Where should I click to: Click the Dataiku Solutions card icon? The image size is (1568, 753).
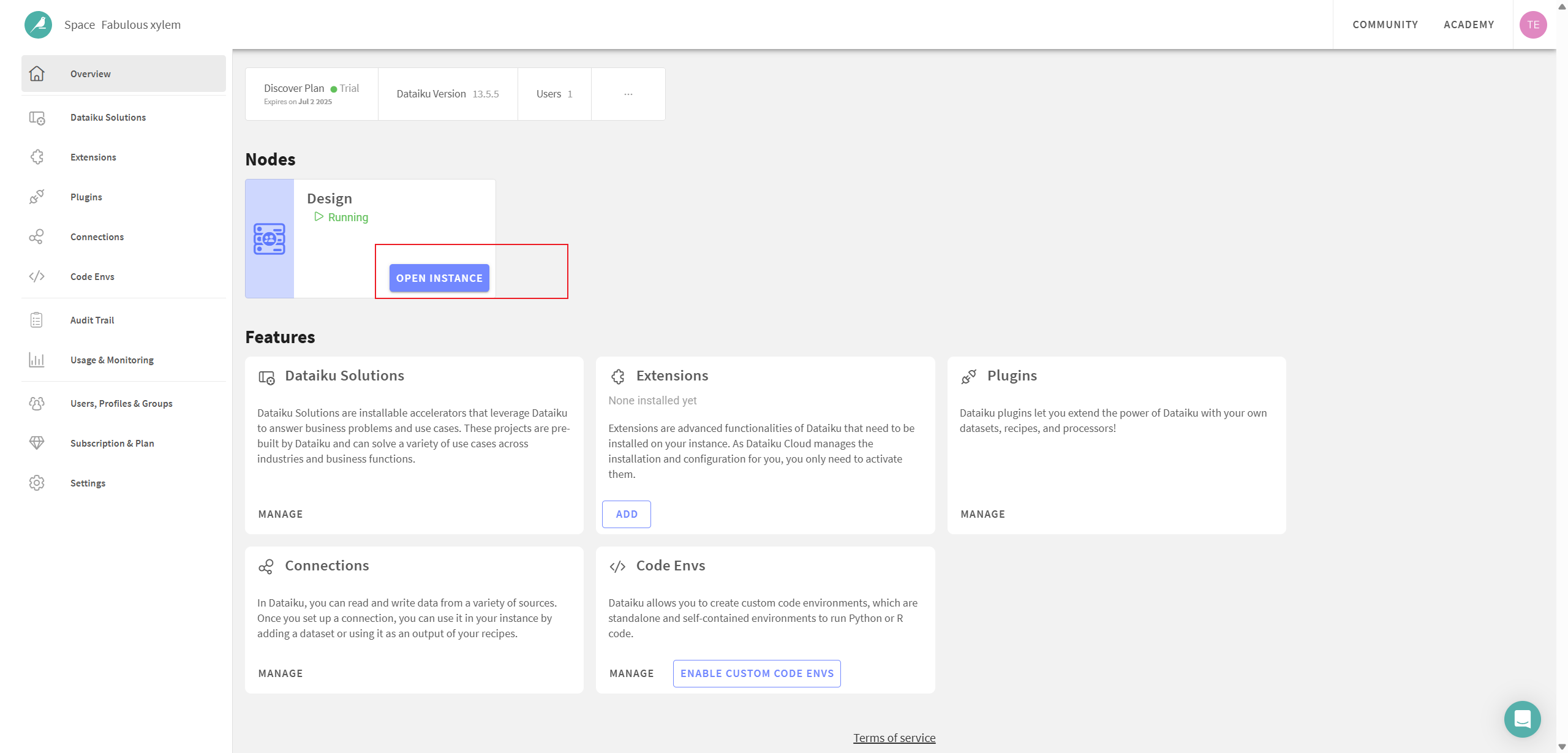pos(266,377)
